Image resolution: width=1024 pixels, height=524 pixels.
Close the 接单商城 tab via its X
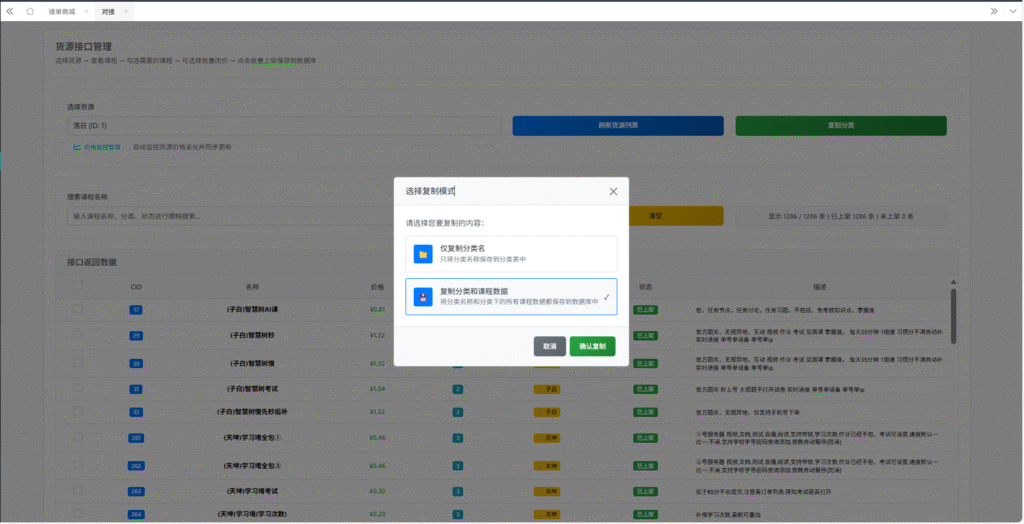point(86,11)
